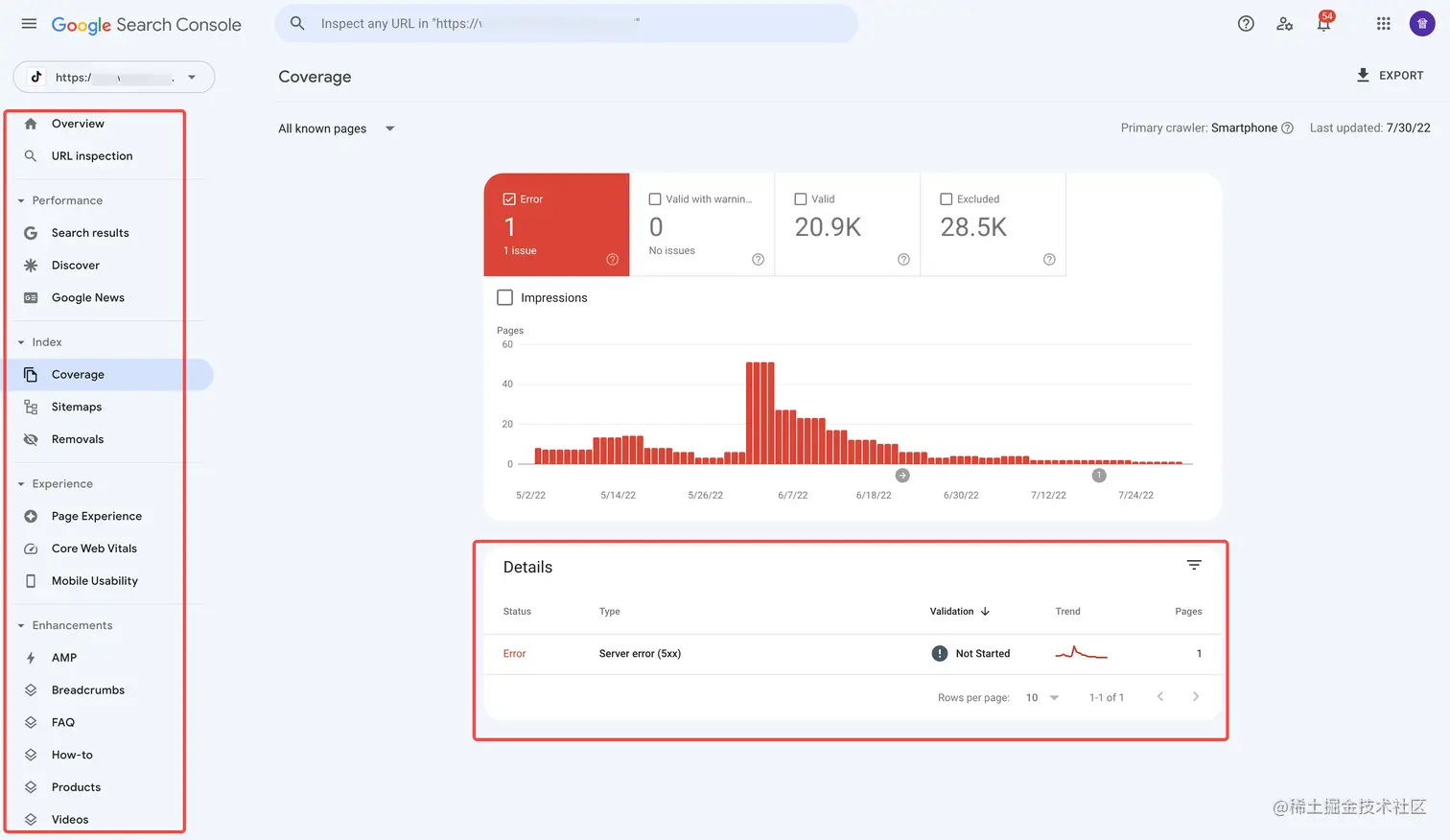The height and width of the screenshot is (840, 1450).
Task: Click the red Error status text in table
Action: pos(514,654)
